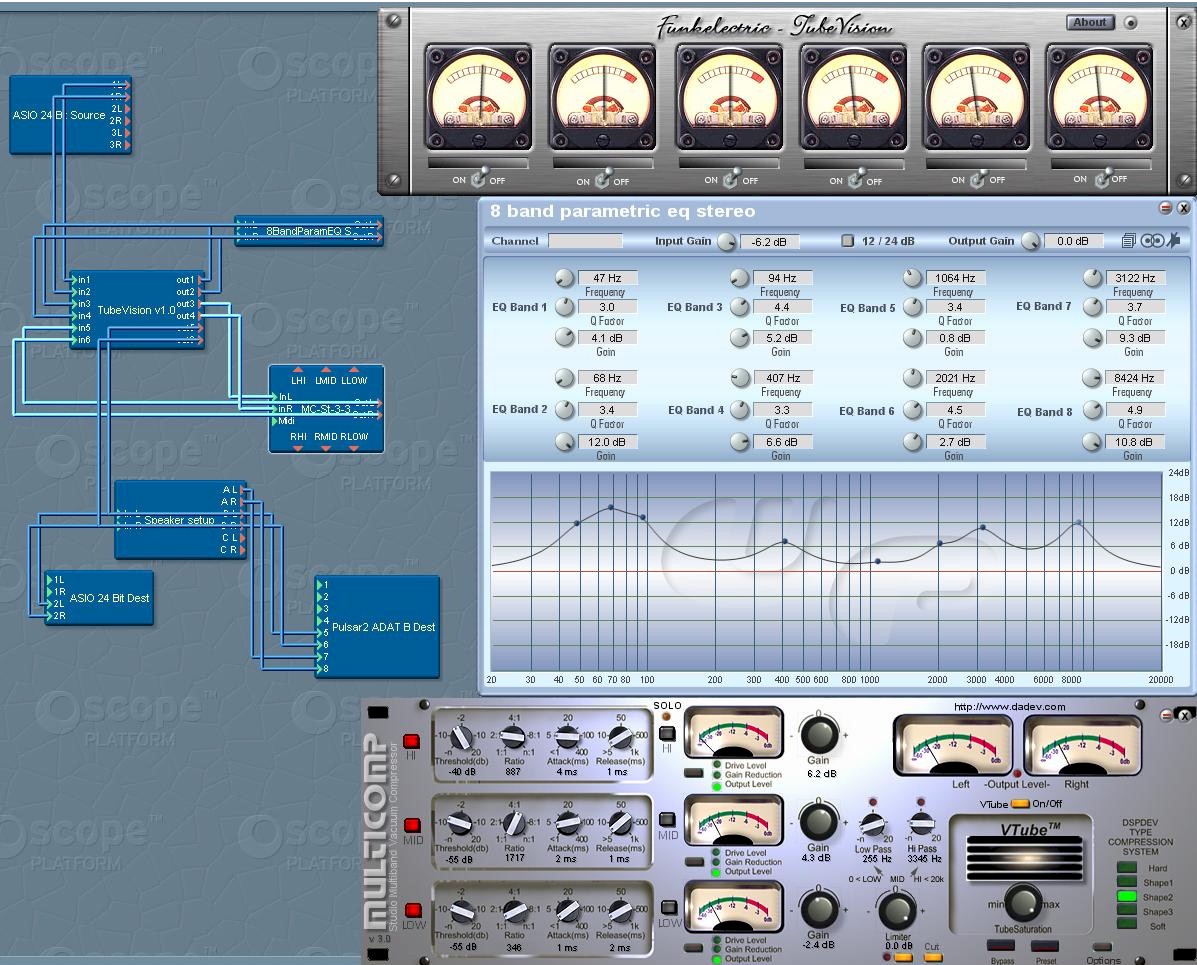Click the TubeSaturation knob
Image resolution: width=1197 pixels, height=965 pixels.
click(x=1022, y=904)
